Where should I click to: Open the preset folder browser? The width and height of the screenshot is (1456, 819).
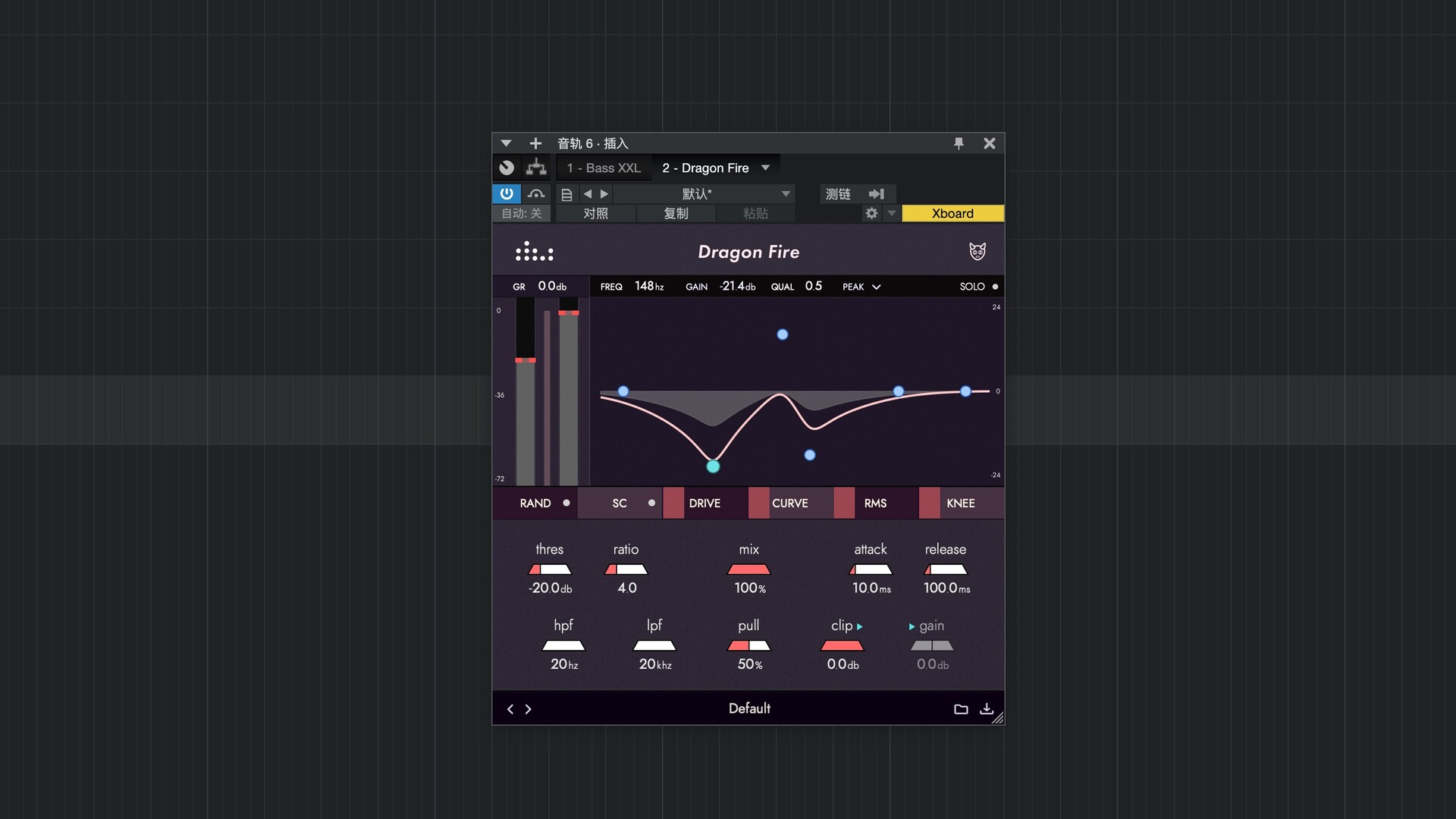coord(961,709)
